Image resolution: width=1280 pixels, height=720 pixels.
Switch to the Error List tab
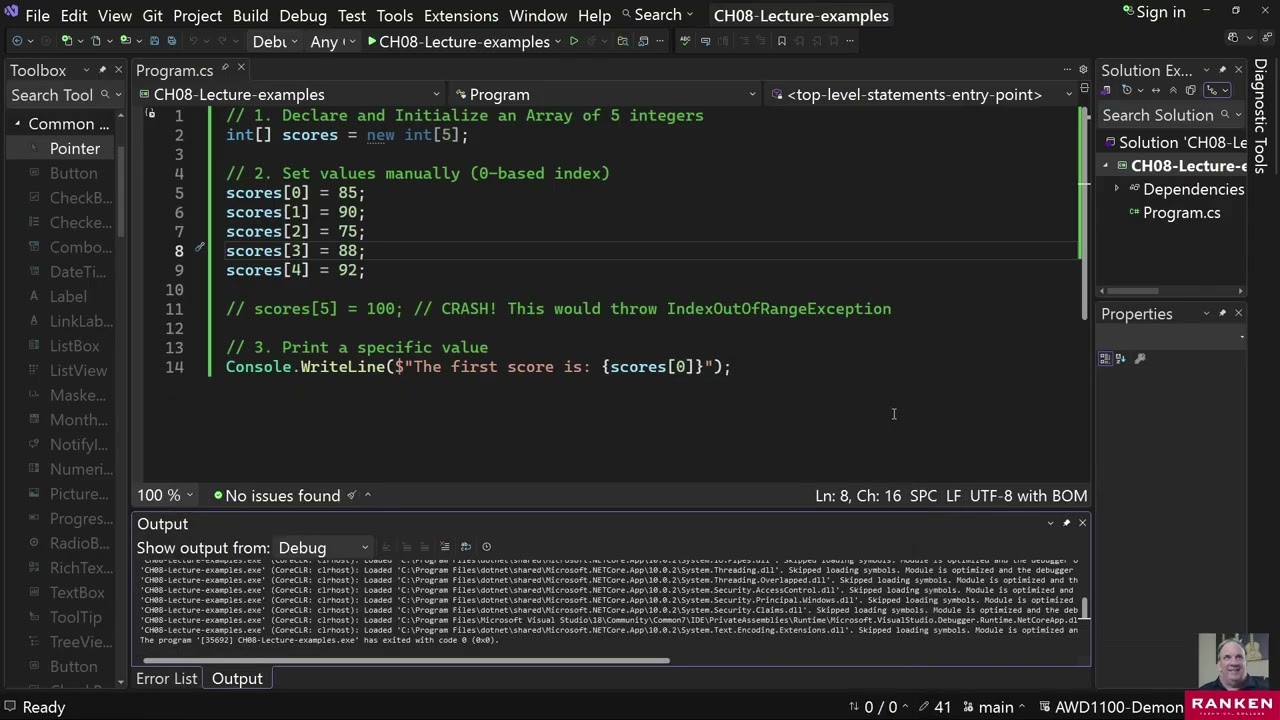pos(166,679)
